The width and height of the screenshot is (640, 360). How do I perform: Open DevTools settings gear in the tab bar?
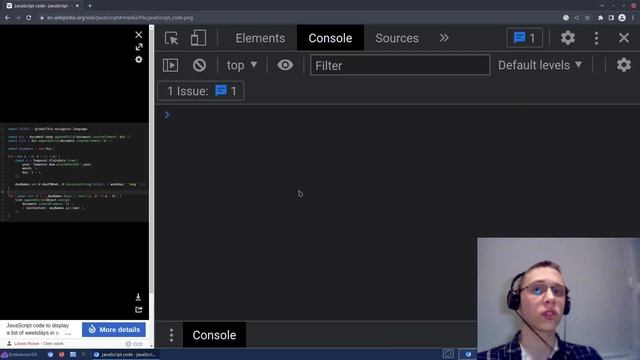567,38
